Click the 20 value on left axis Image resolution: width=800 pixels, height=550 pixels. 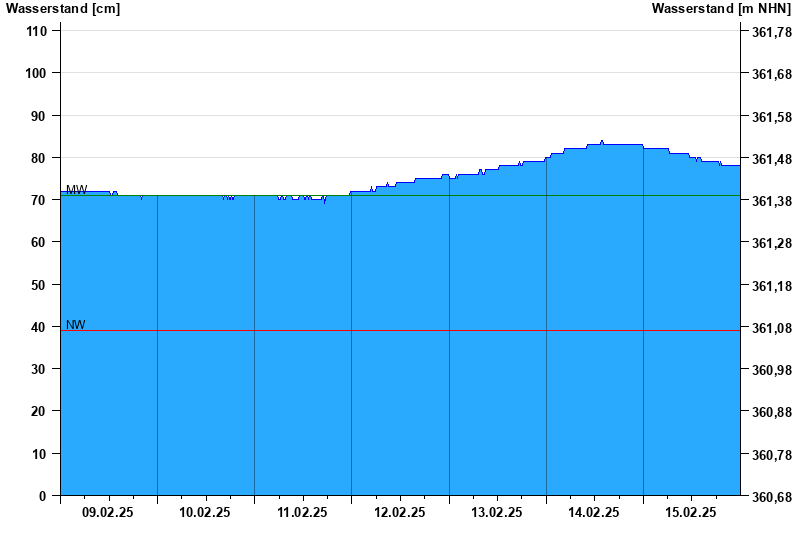[x=39, y=411]
